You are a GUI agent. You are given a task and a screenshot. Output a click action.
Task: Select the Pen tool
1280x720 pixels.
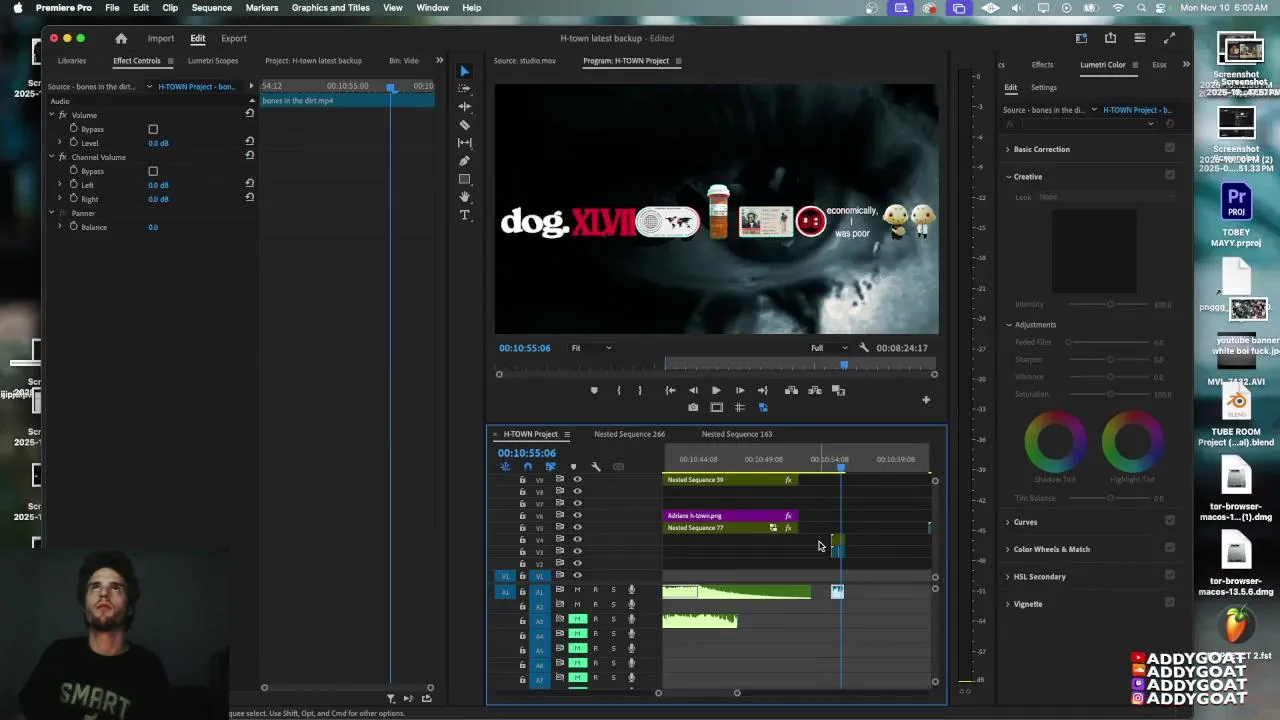click(464, 161)
